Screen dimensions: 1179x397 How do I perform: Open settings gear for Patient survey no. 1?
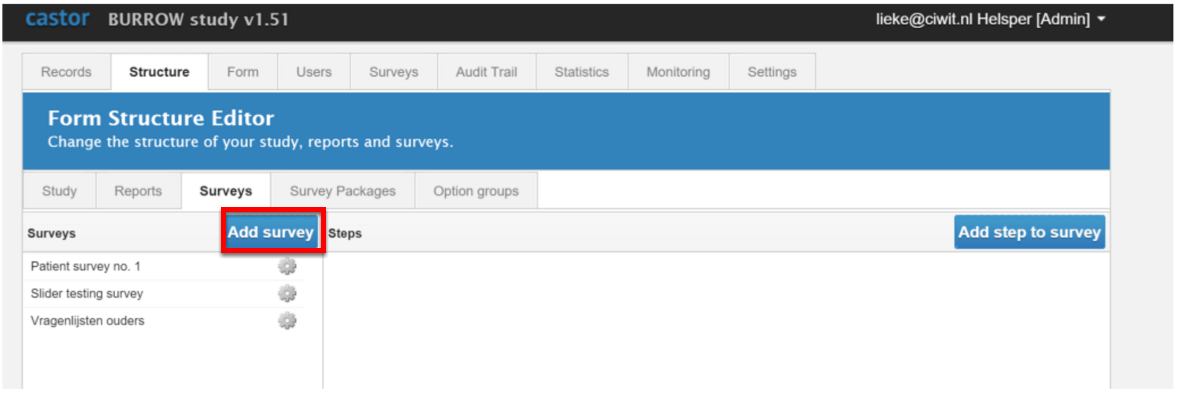286,266
